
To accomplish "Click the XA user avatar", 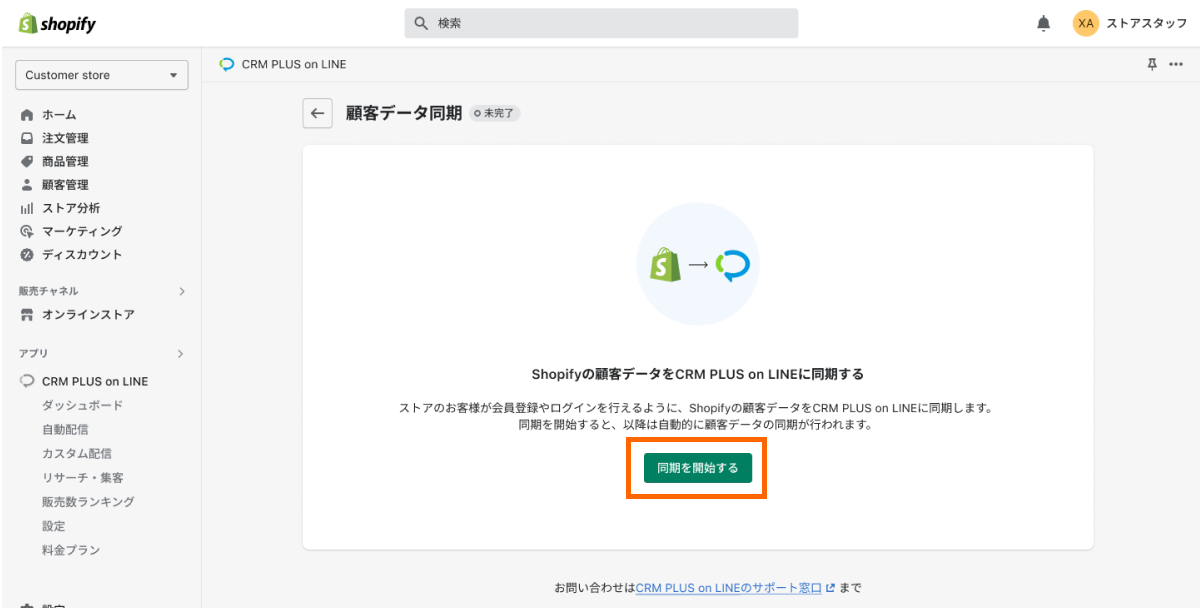I will [x=1086, y=23].
